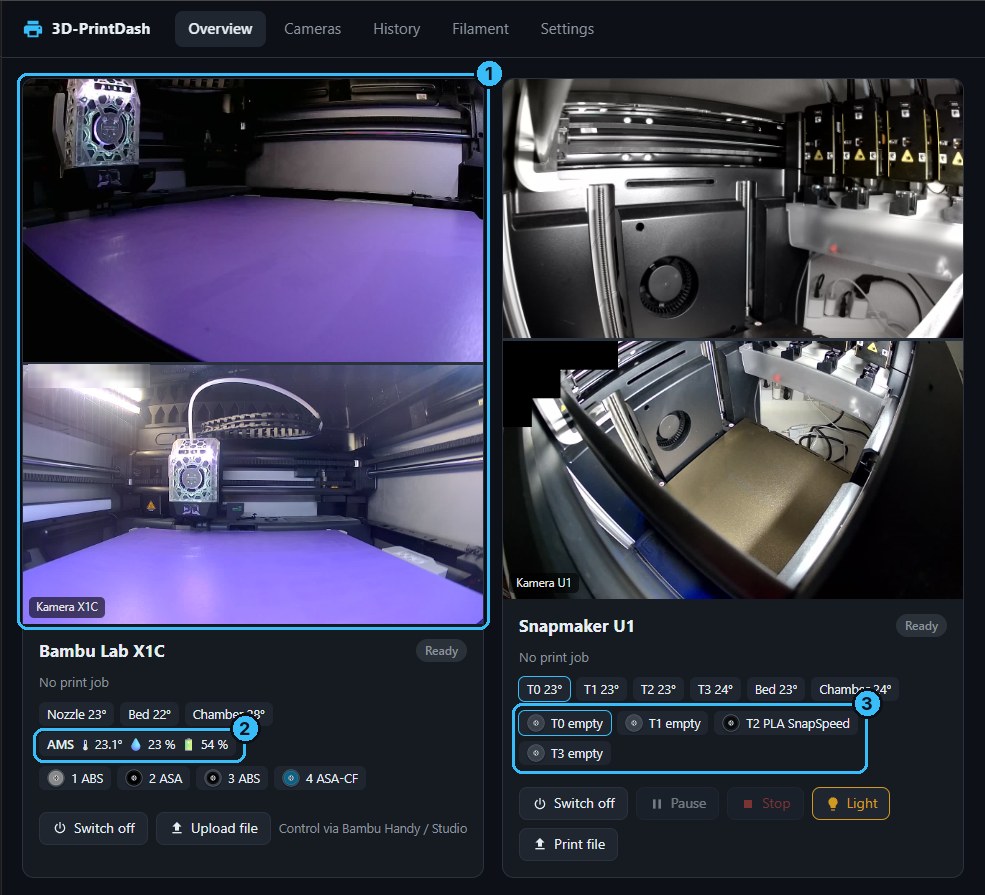Viewport: 985px width, 895px height.
Task: Click spool icon of T2 PLA SnapSpeed
Action: (731, 723)
